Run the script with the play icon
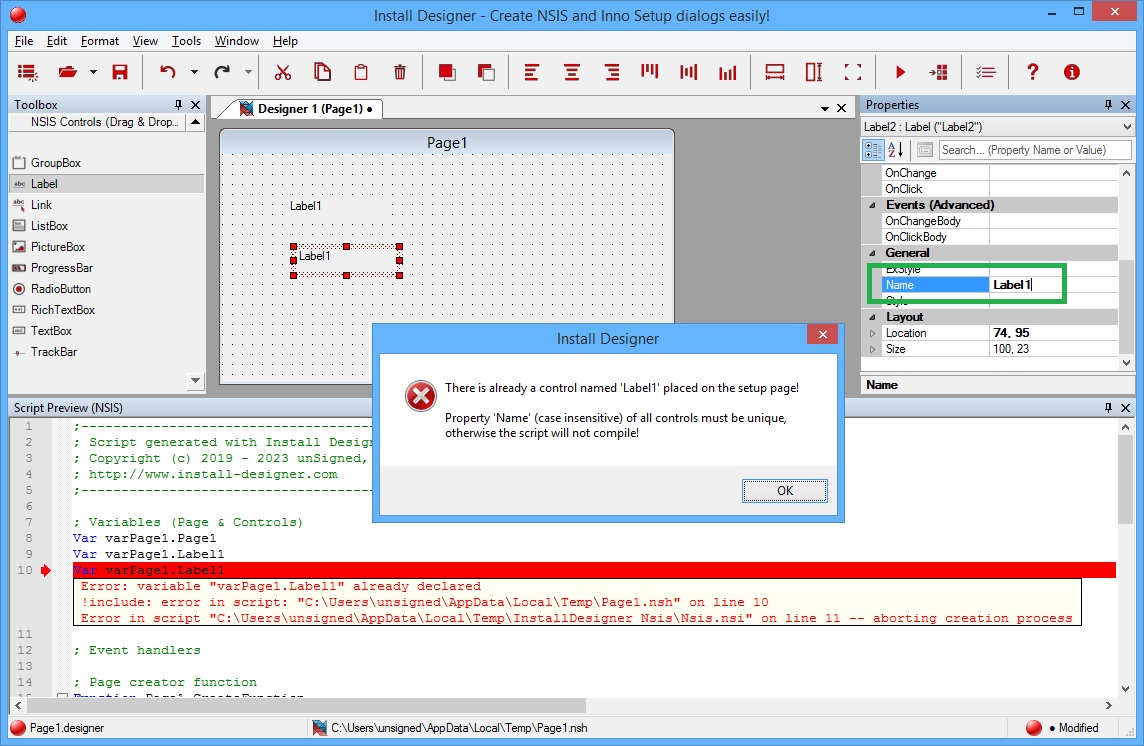1144x746 pixels. pyautogui.click(x=900, y=72)
